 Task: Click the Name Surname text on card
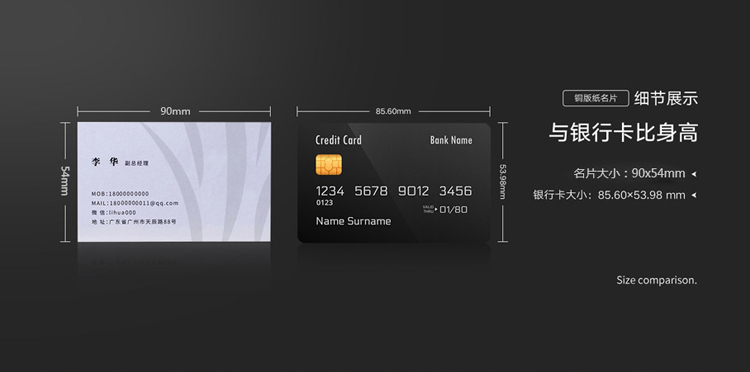[353, 221]
